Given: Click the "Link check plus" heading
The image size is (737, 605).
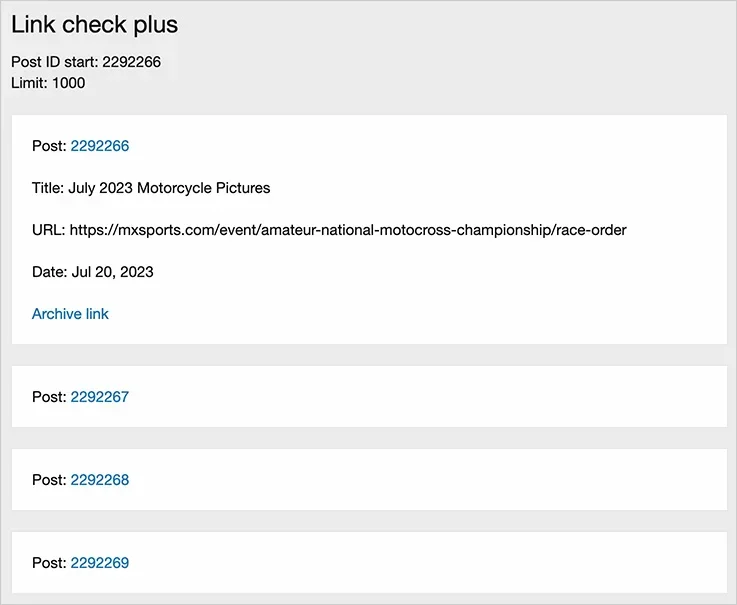Looking at the screenshot, I should (95, 24).
